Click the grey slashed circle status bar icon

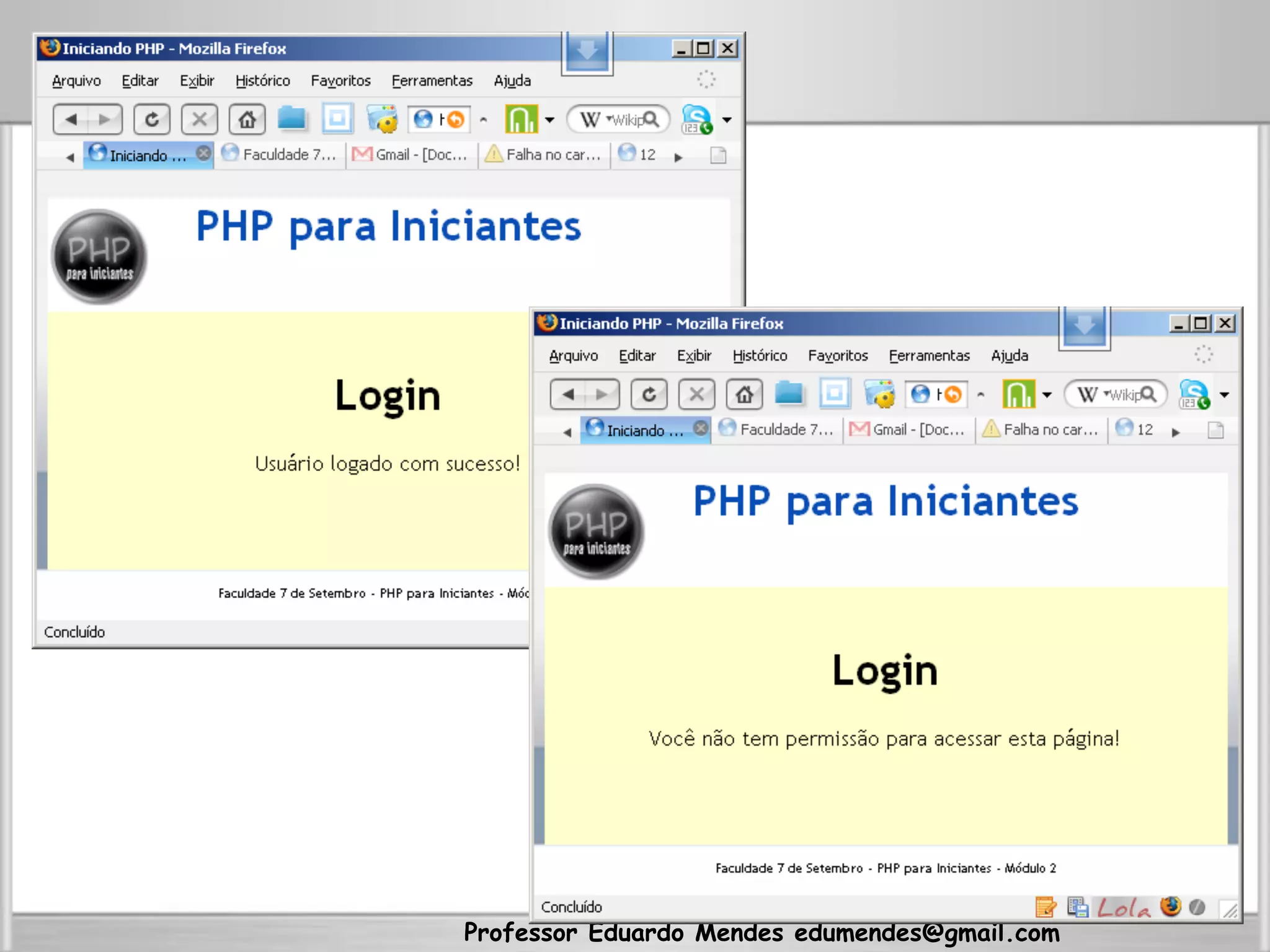(1197, 907)
